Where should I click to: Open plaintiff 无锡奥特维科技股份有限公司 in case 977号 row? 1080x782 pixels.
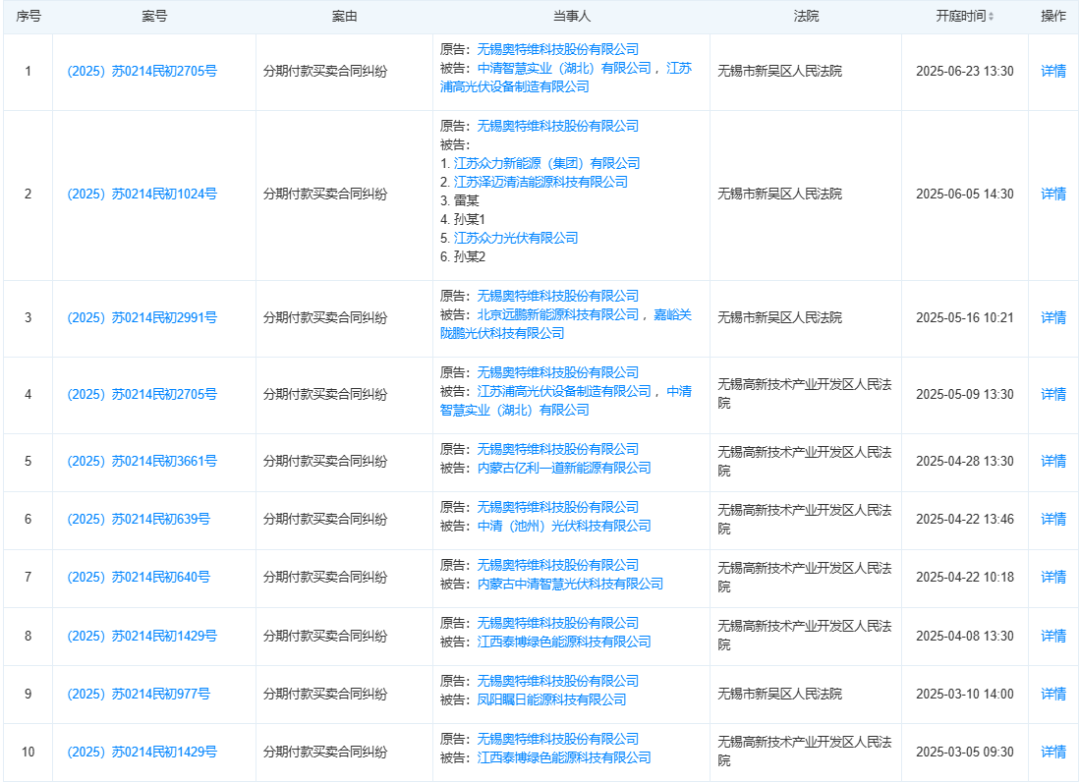pyautogui.click(x=558, y=681)
